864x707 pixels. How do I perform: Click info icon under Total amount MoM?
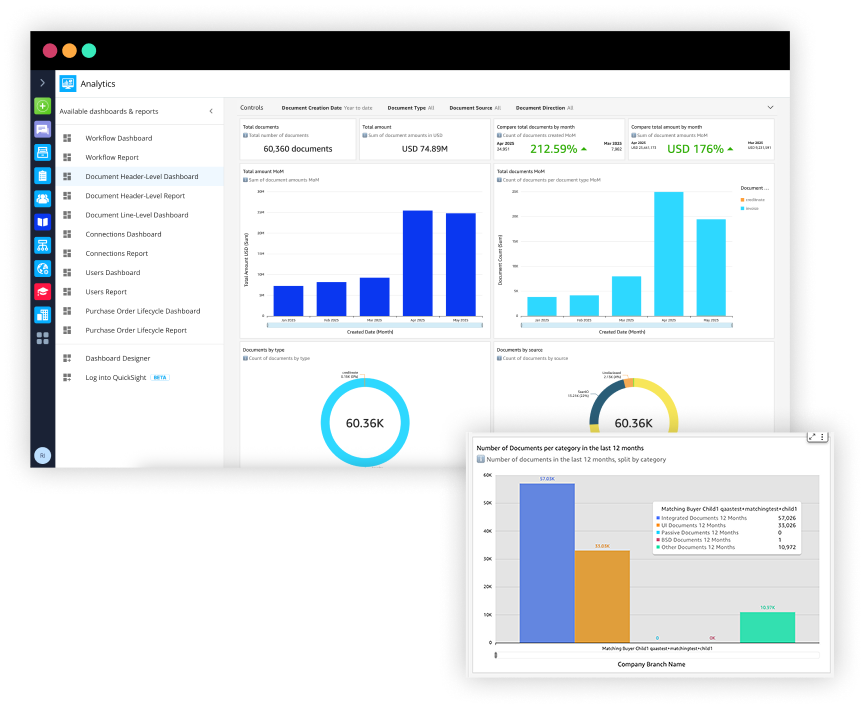[x=245, y=180]
